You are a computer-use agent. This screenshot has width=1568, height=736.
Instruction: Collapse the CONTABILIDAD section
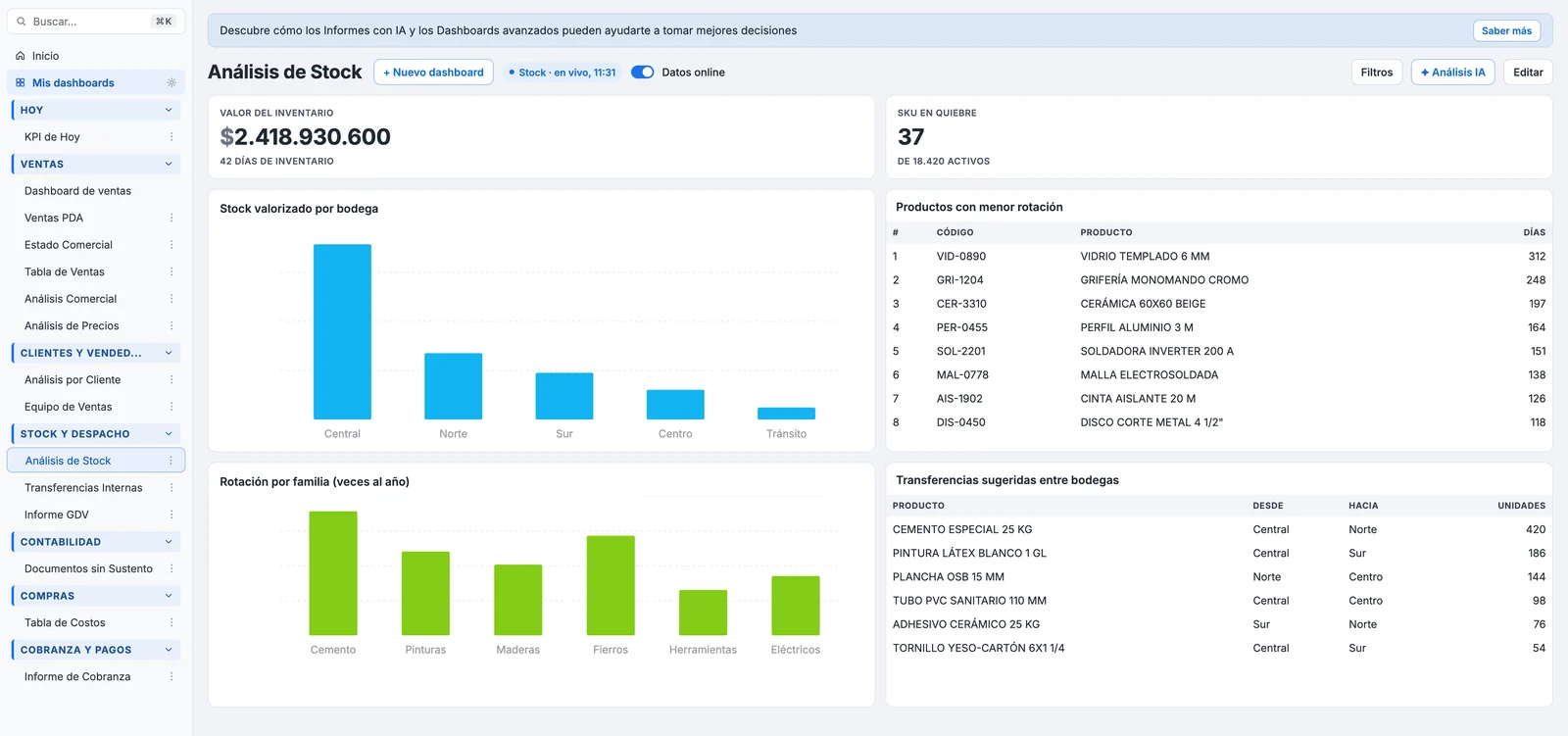169,541
